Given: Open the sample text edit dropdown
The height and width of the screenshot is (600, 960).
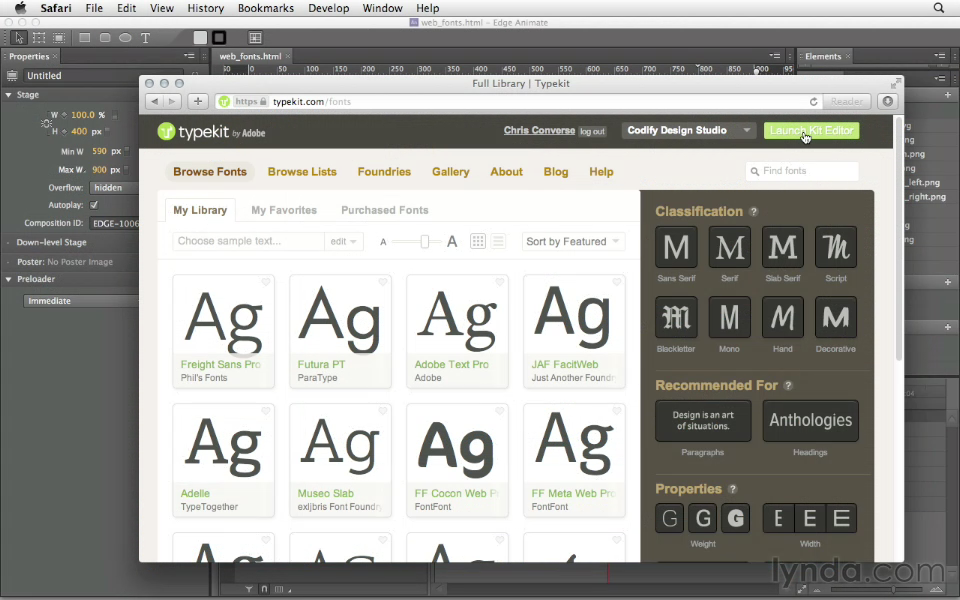Looking at the screenshot, I should tap(343, 241).
